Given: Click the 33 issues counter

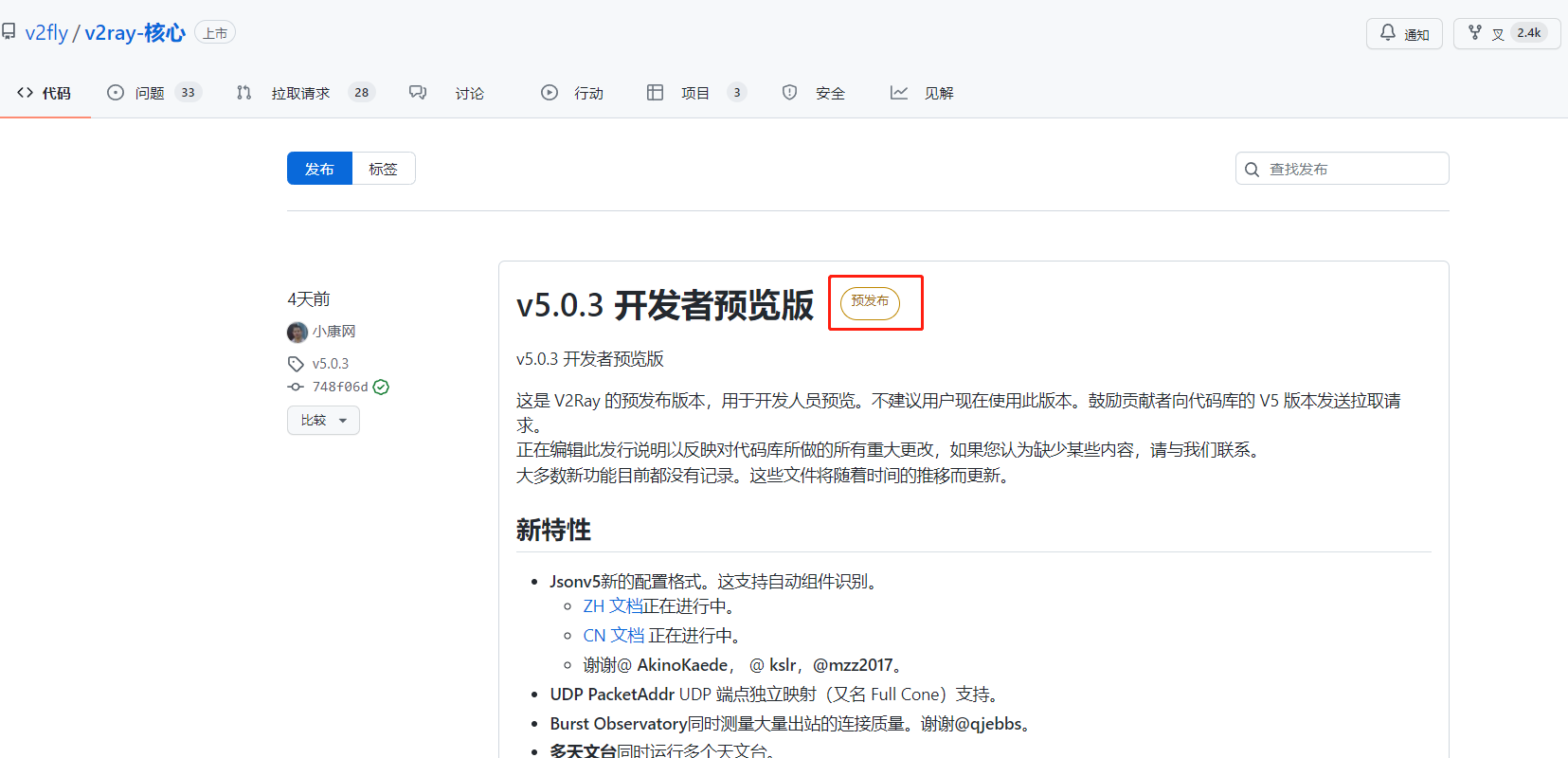Looking at the screenshot, I should (x=188, y=93).
